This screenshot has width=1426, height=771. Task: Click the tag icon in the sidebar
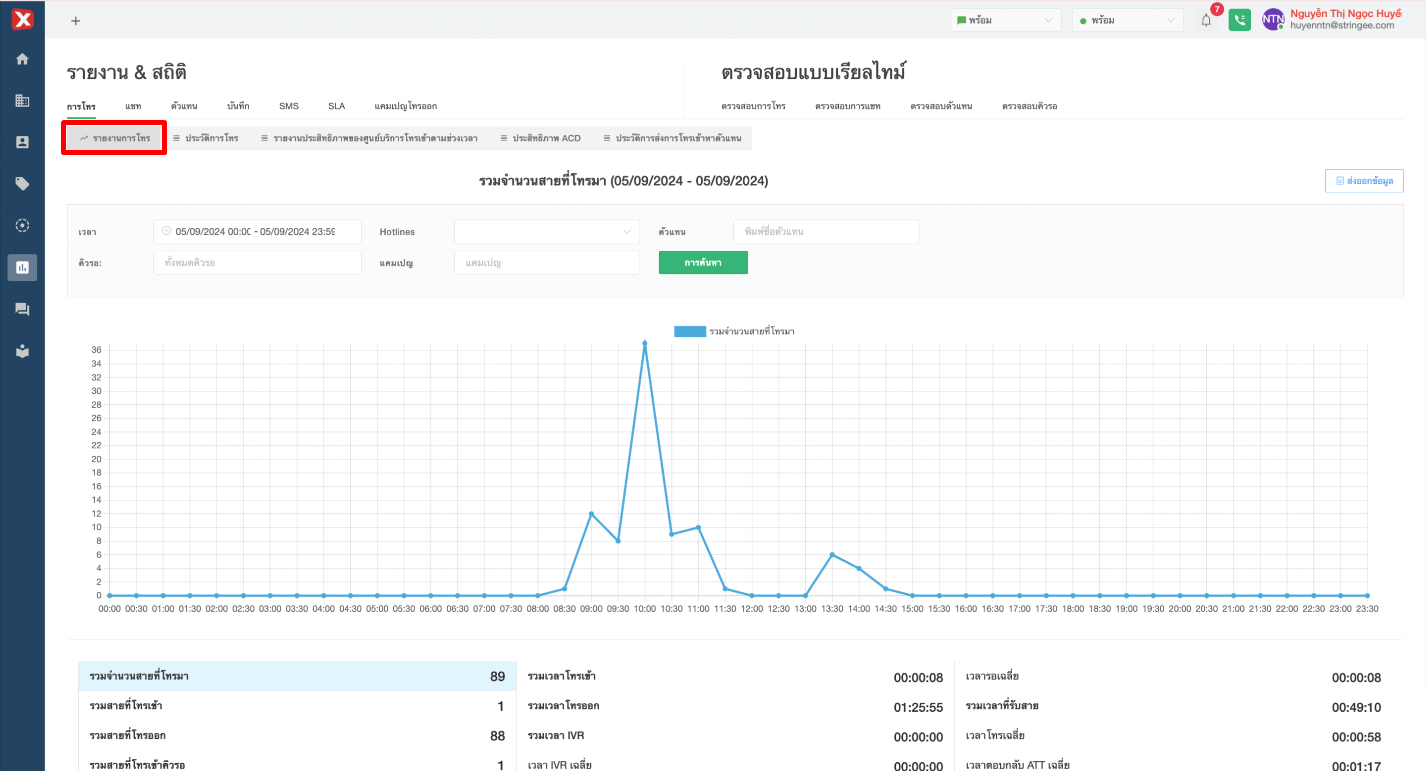point(22,184)
